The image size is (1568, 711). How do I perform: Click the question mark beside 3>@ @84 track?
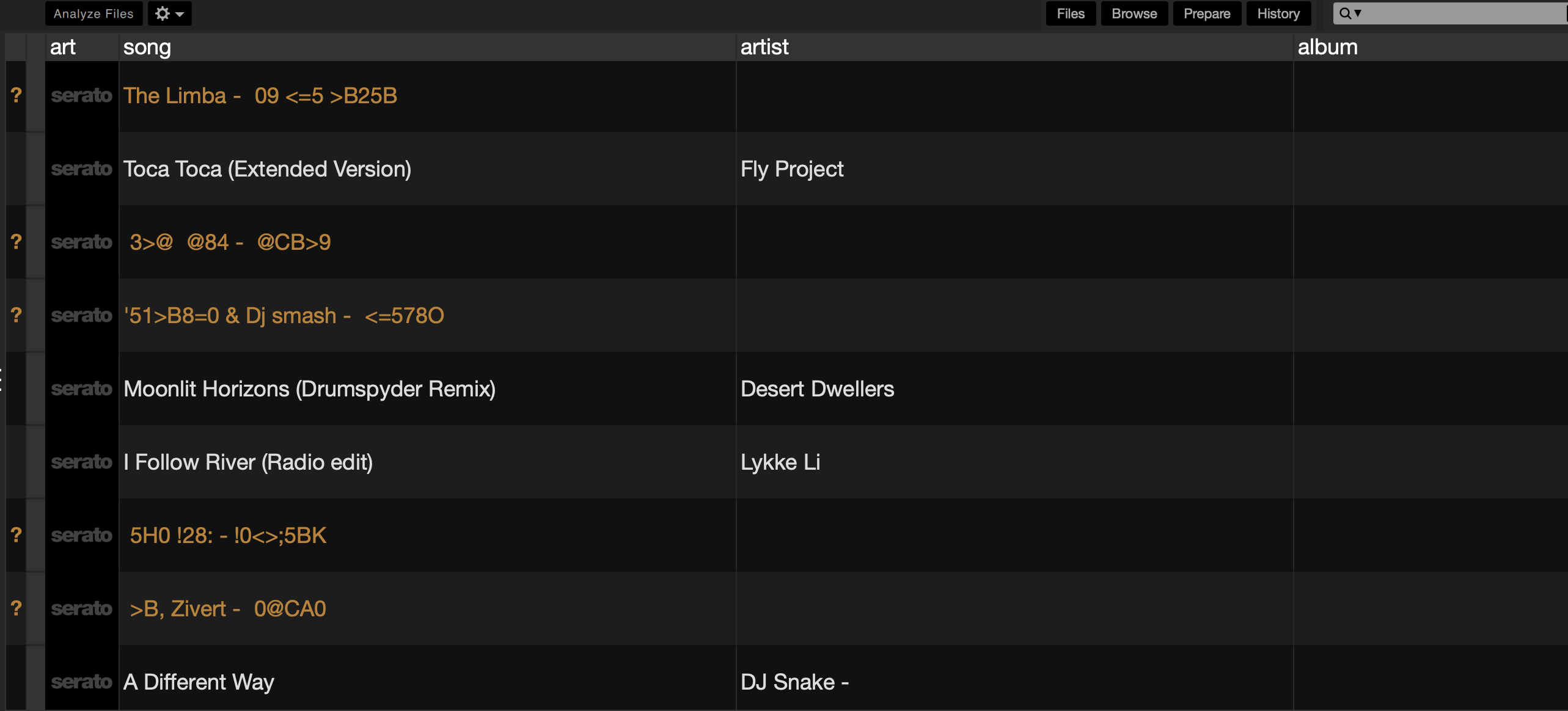click(x=16, y=242)
